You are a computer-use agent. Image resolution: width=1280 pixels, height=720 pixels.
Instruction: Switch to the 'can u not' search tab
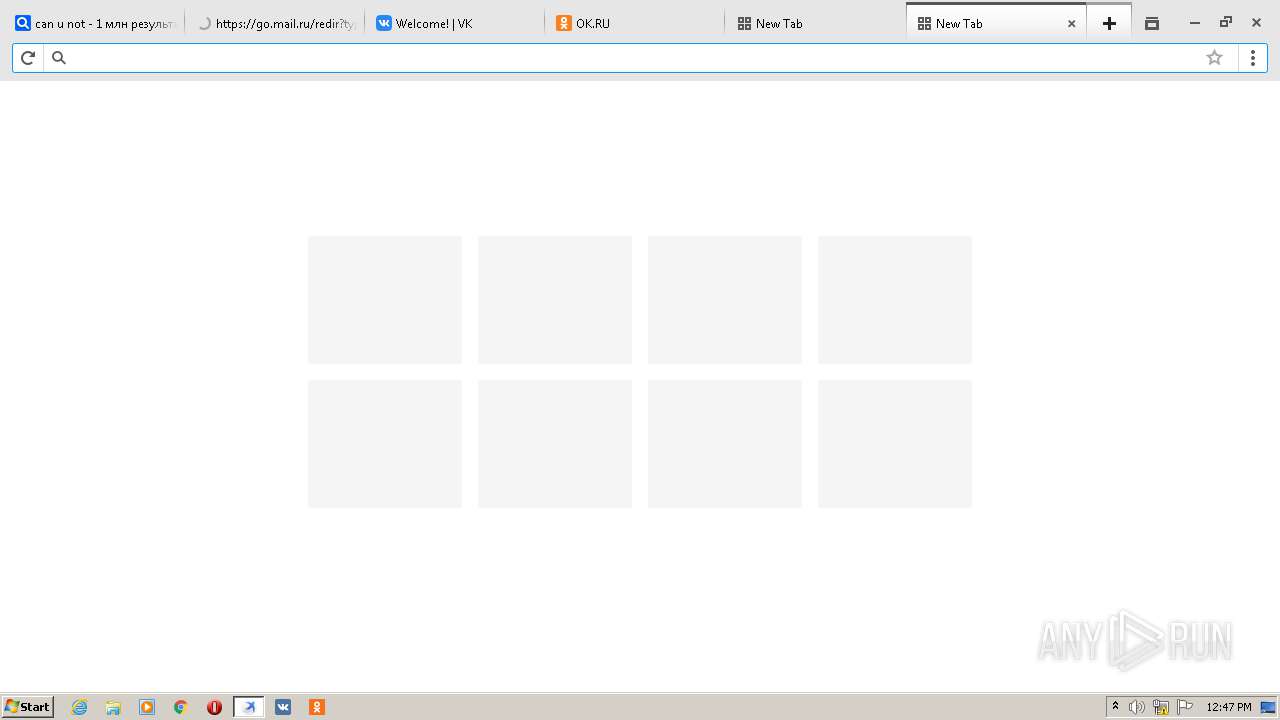tap(95, 23)
